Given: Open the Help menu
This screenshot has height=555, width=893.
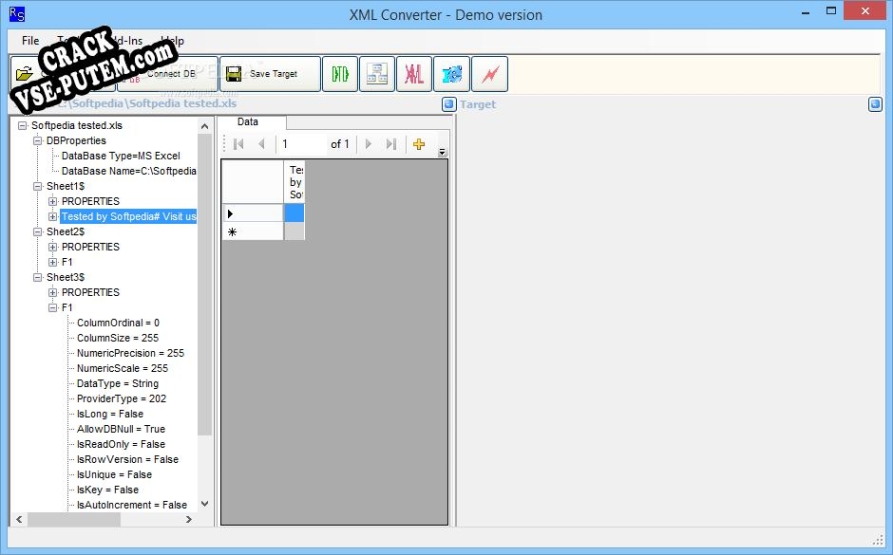Looking at the screenshot, I should pos(172,40).
